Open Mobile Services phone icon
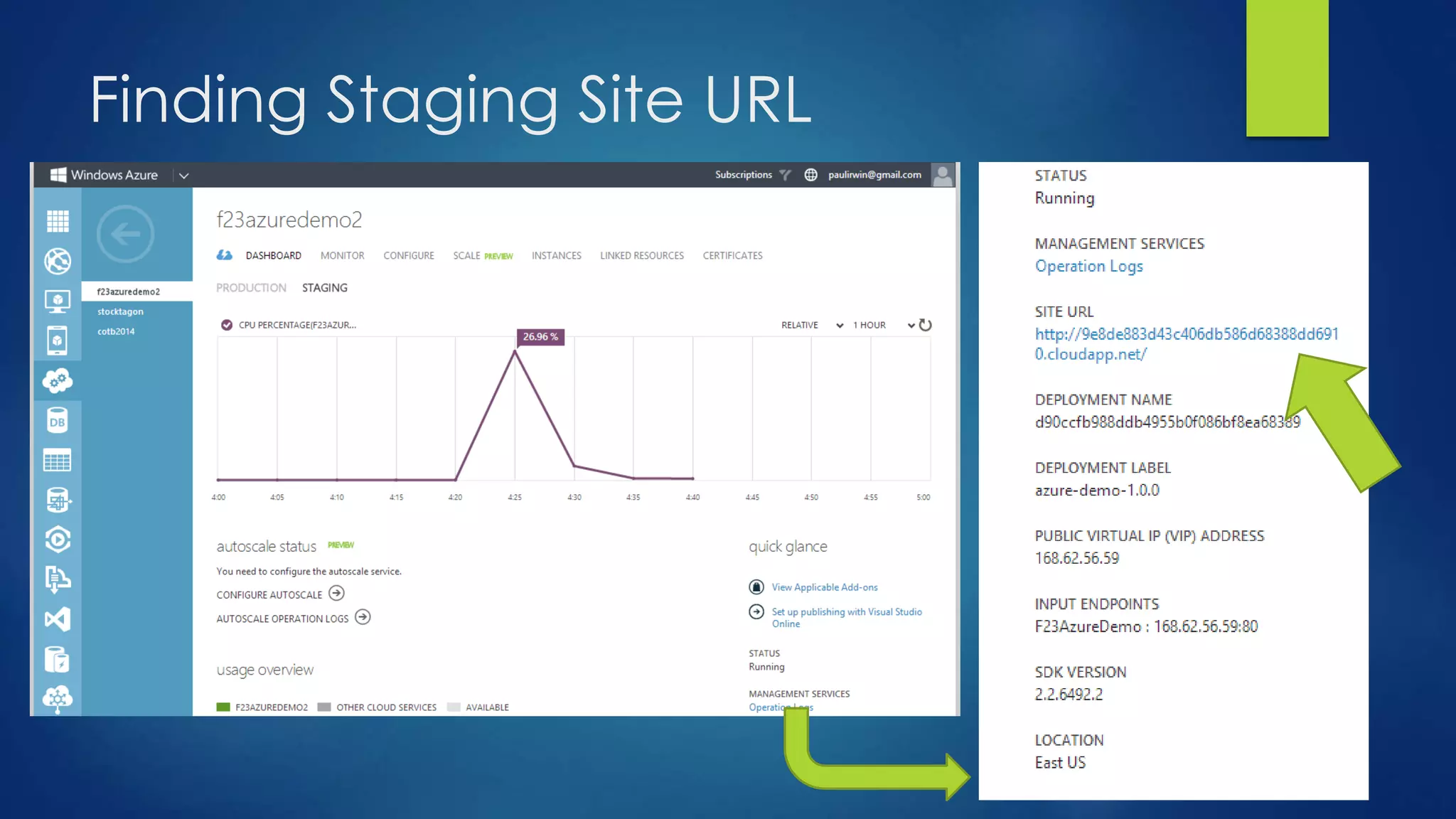Image resolution: width=1456 pixels, height=819 pixels. 58,341
